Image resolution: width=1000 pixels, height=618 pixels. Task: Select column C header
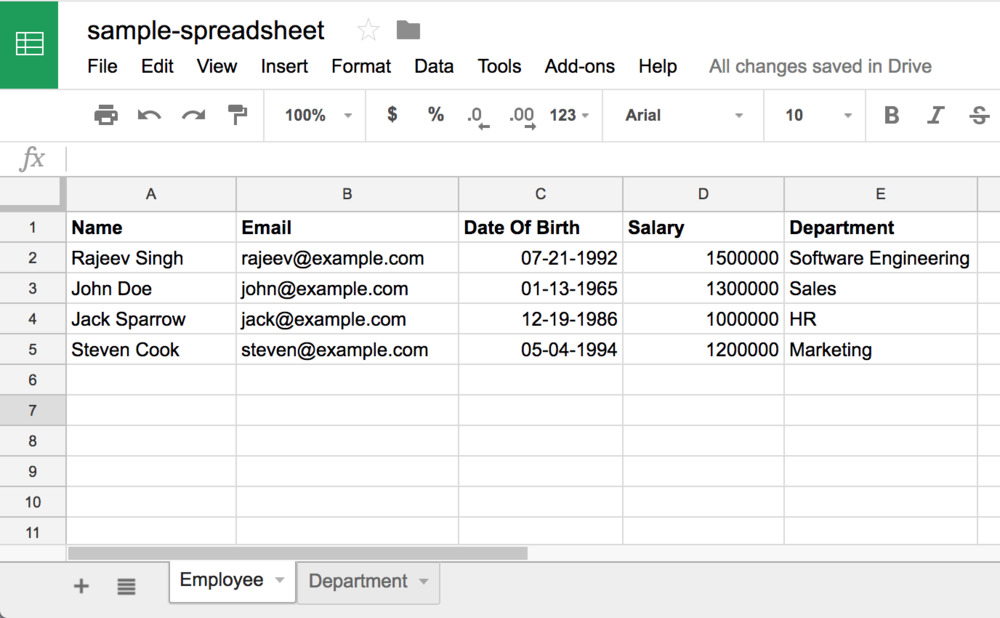tap(540, 194)
